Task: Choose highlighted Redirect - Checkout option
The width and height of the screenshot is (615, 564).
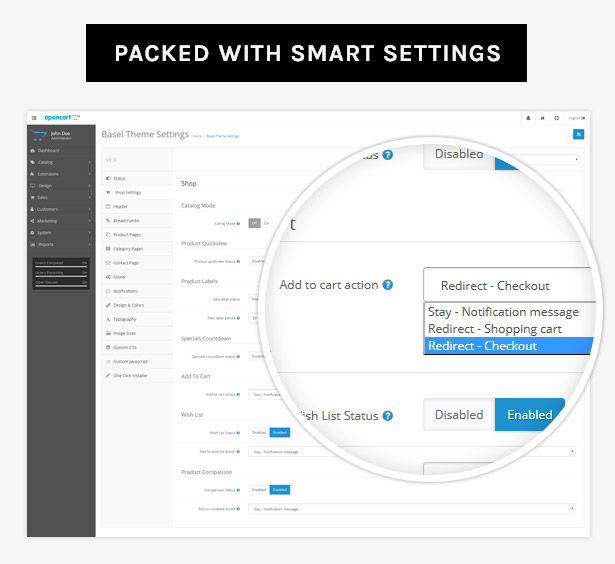Action: click(508, 346)
